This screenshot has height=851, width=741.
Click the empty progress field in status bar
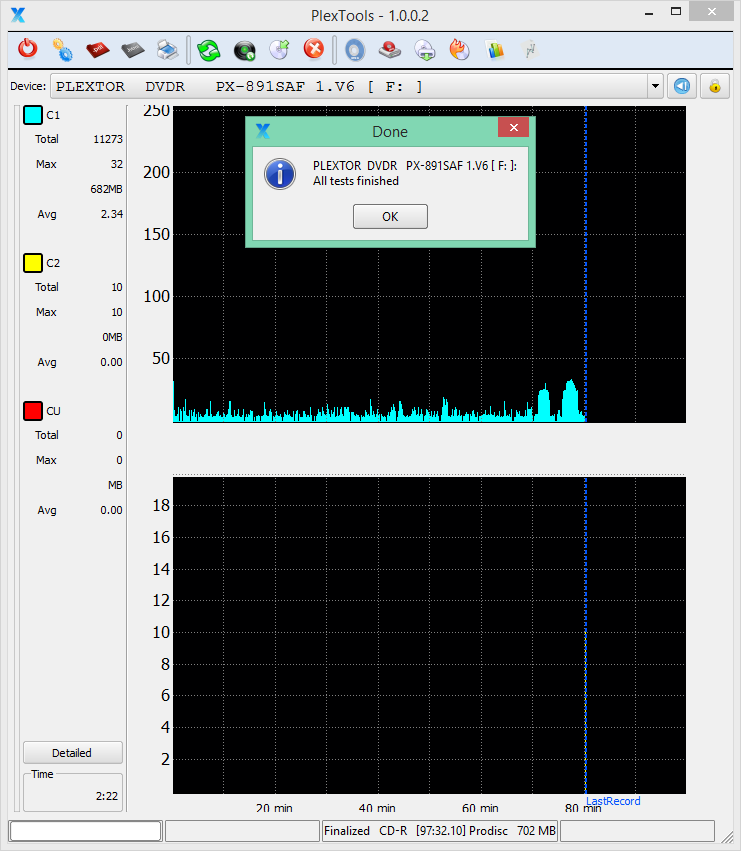click(86, 831)
